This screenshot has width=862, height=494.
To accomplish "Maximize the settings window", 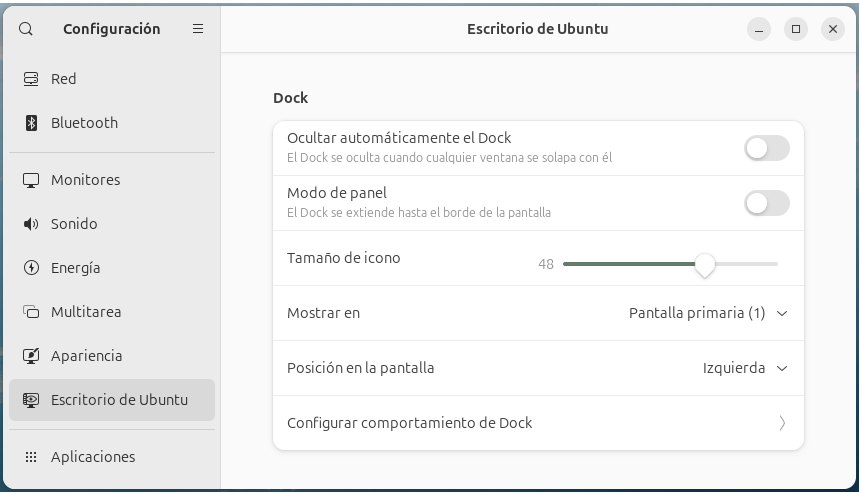I will 796,29.
